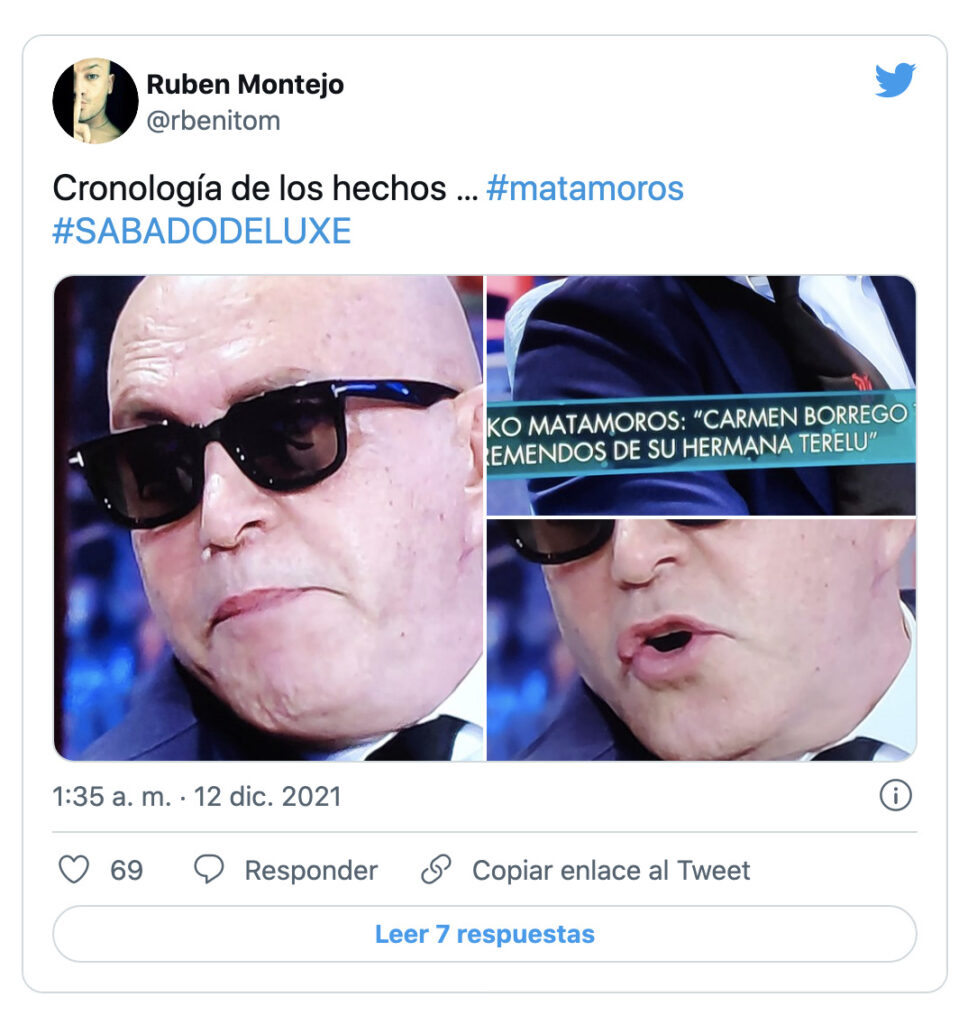Image resolution: width=977 pixels, height=1024 pixels.
Task: Open the top-right caption banner photo
Action: tap(701, 395)
